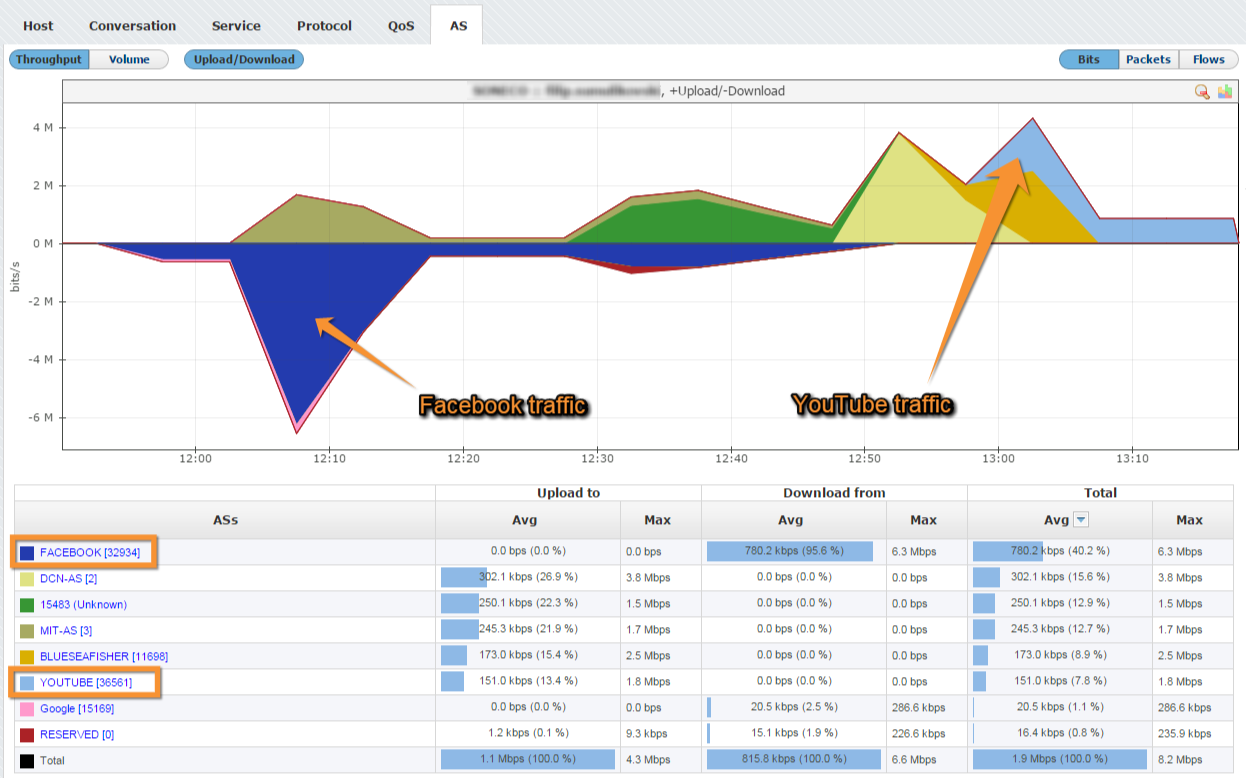Switch to the Conversation tab
Screen dimensions: 1246x778
click(x=132, y=26)
